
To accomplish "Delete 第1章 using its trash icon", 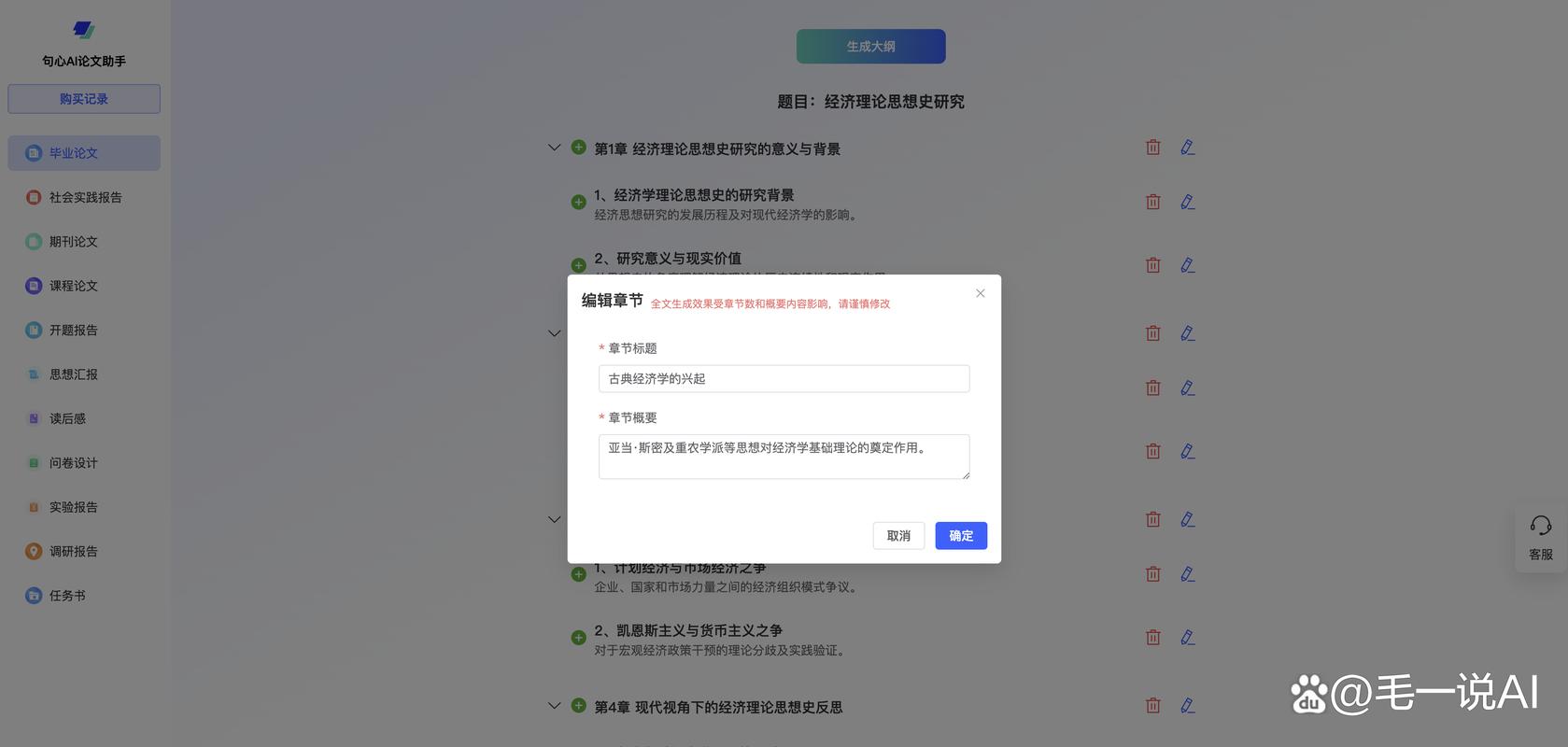I will (x=1153, y=148).
